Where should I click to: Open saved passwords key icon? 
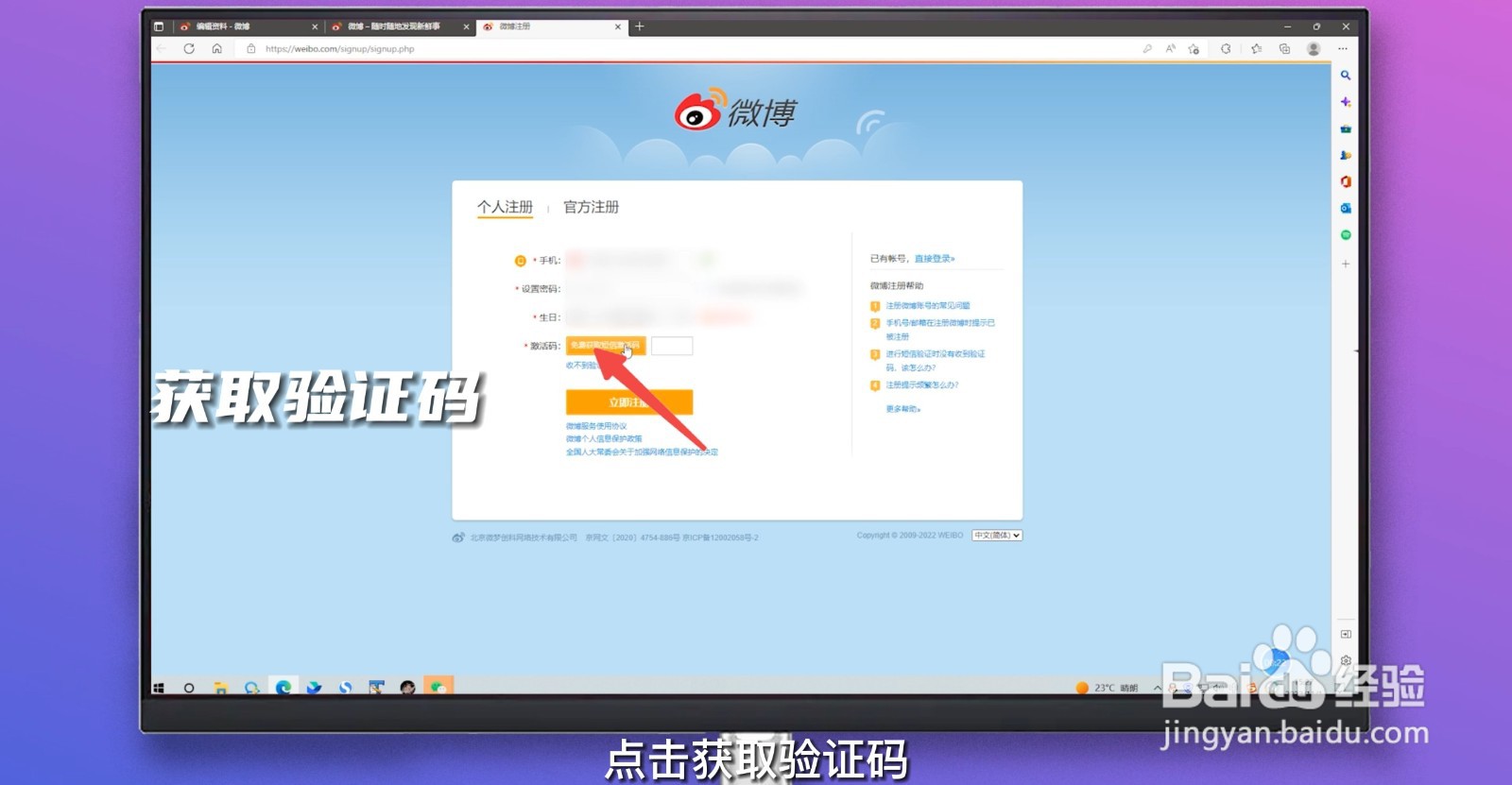pyautogui.click(x=1146, y=49)
